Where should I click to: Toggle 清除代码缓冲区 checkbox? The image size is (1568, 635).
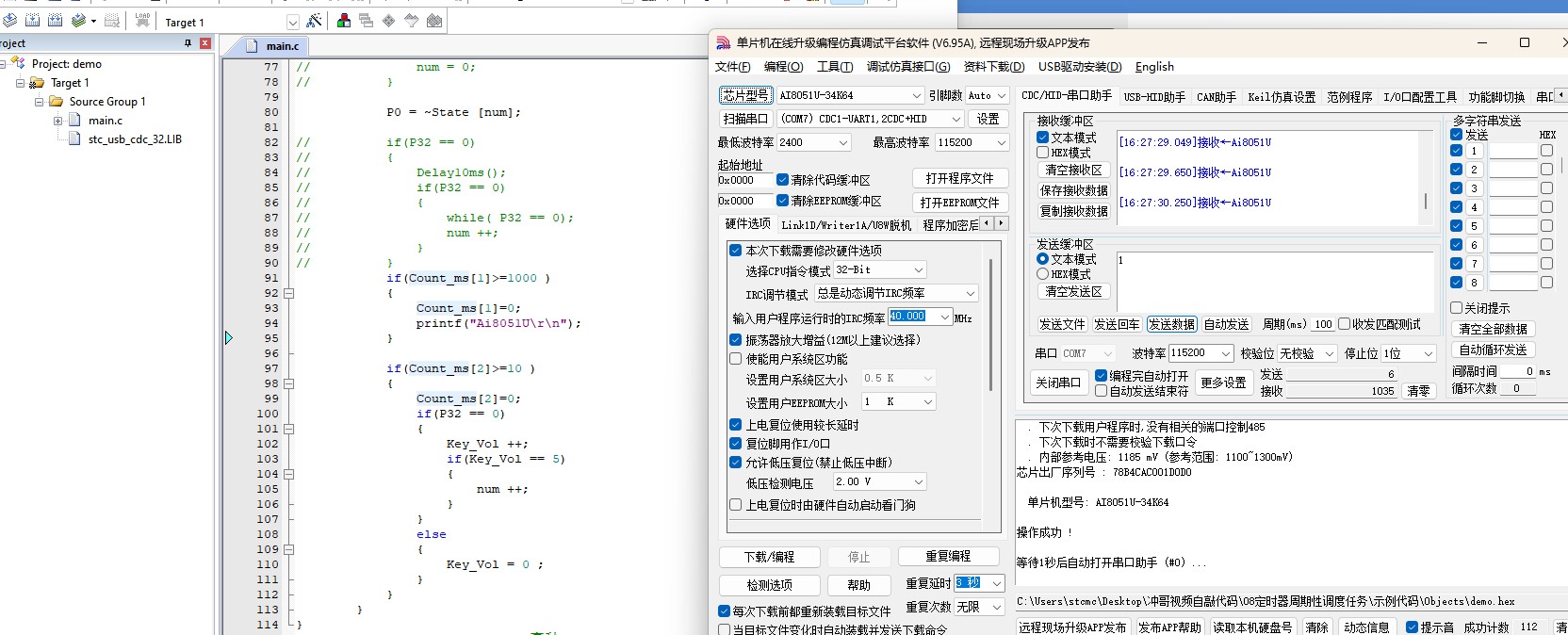pos(782,179)
